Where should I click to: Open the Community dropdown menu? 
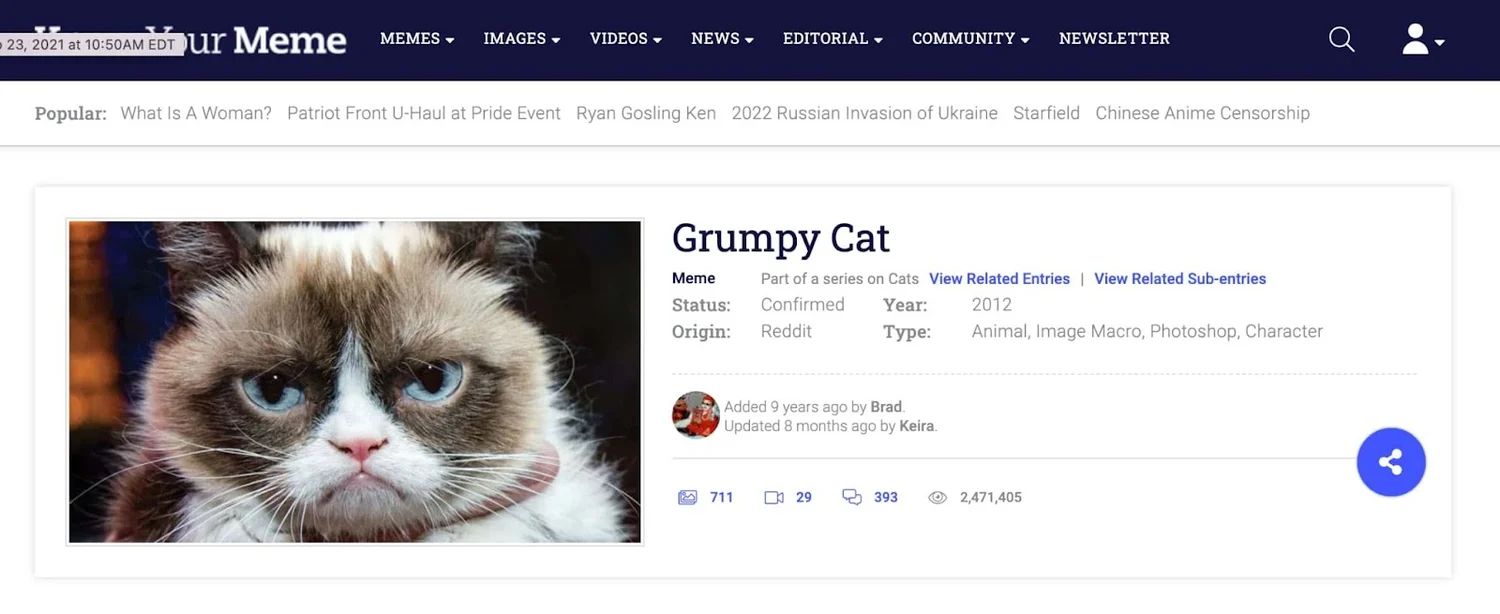pos(970,39)
